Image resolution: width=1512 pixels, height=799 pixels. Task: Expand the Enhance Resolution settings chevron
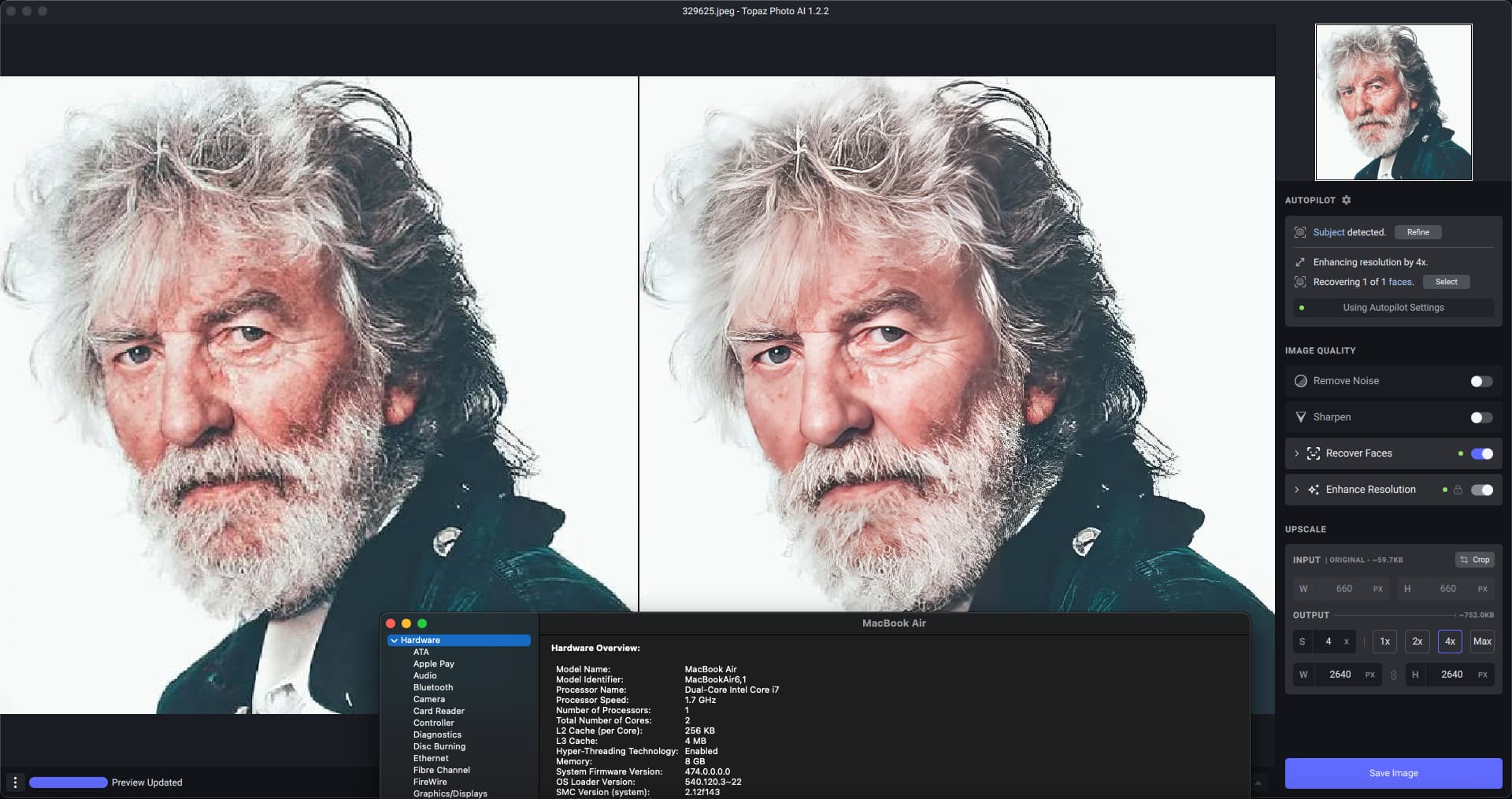pyautogui.click(x=1296, y=490)
